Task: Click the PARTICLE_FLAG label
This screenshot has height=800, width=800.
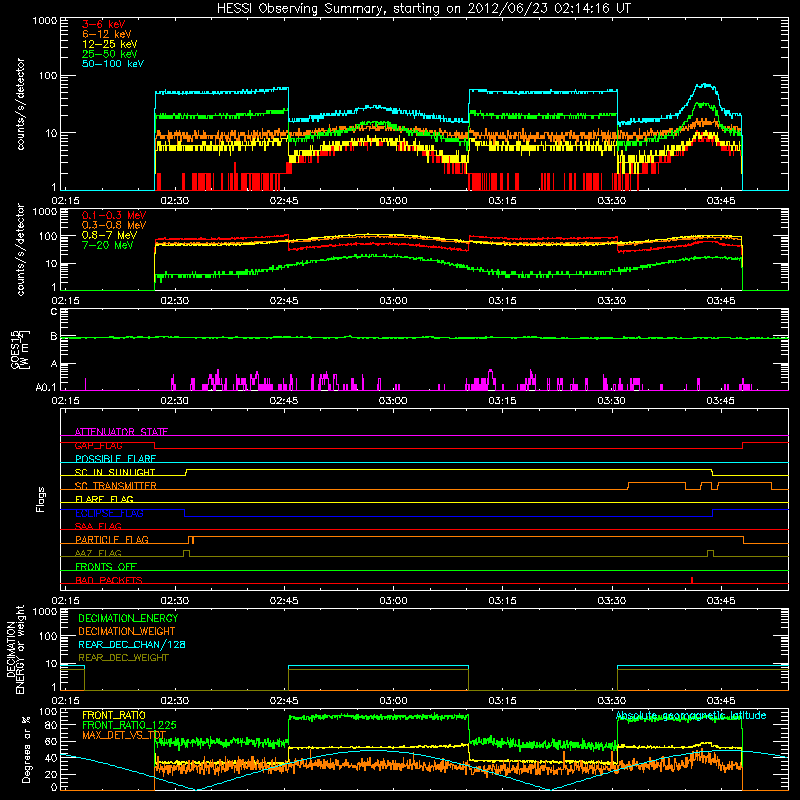Action: [112, 539]
